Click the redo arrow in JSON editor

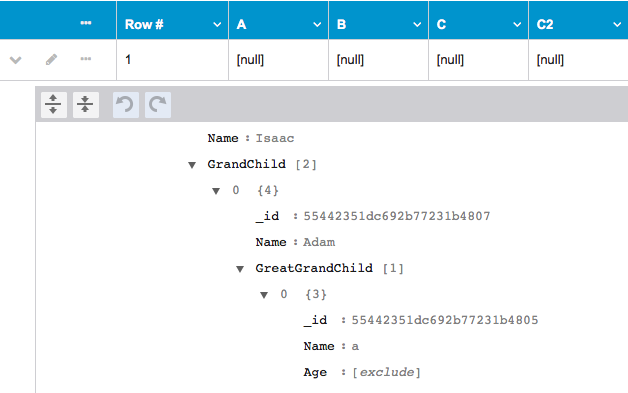click(x=158, y=105)
